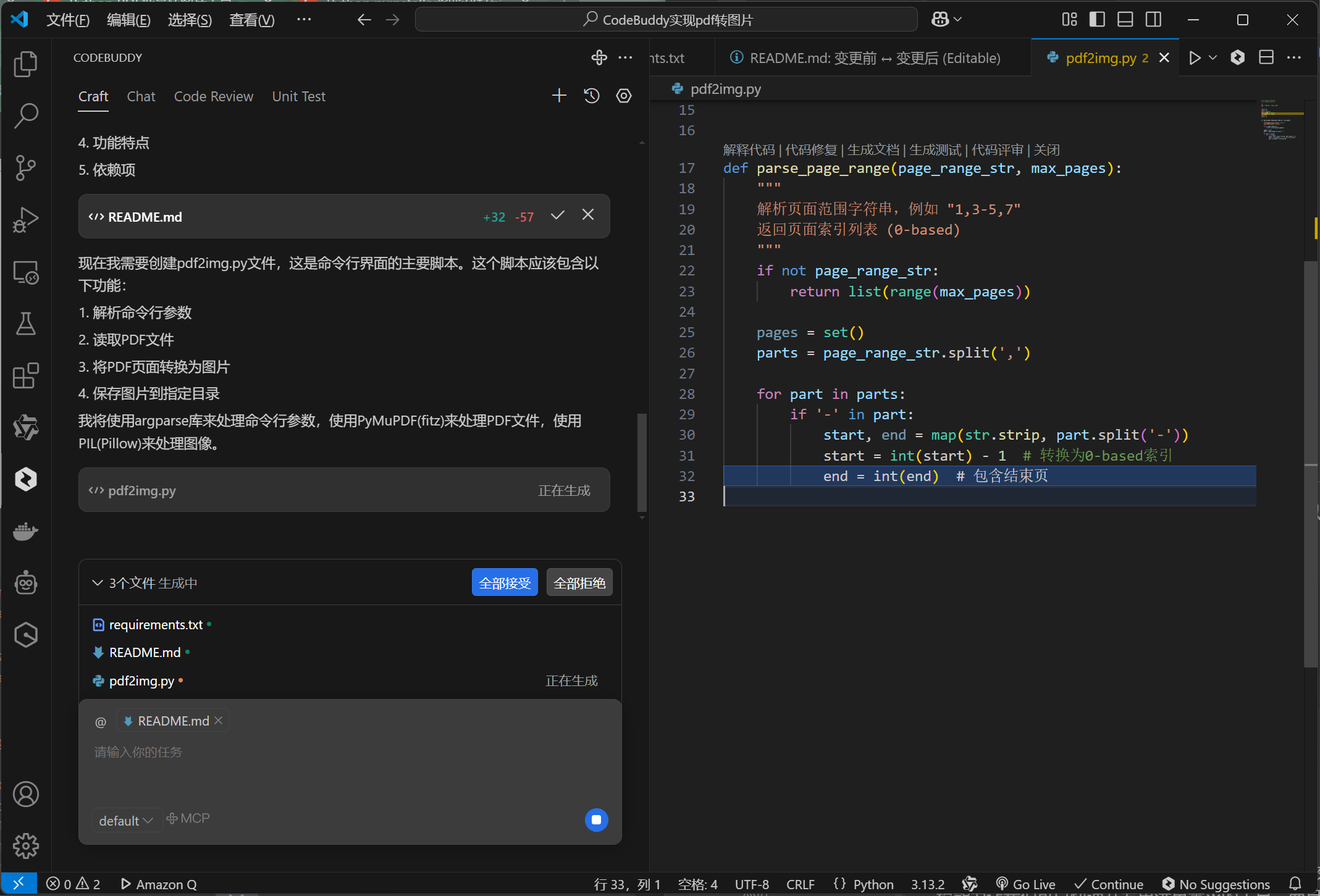Click the 全部拒绝 button
The width and height of the screenshot is (1320, 896).
[x=579, y=583]
